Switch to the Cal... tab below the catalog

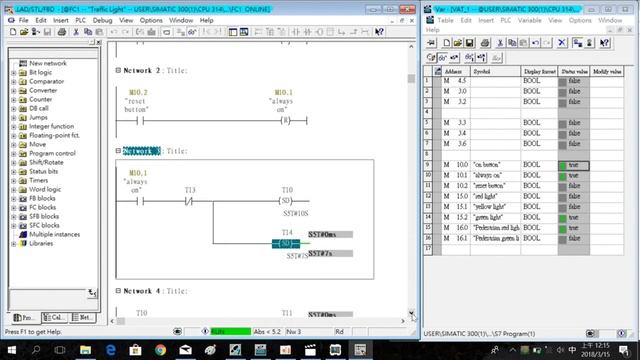click(54, 317)
